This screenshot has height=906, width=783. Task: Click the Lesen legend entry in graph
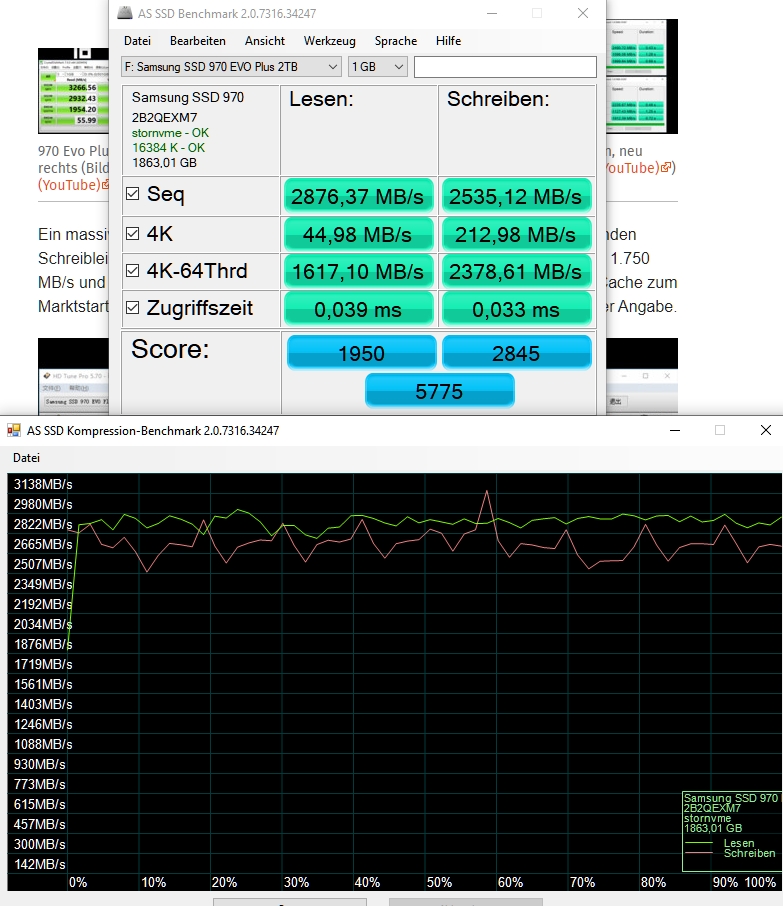pos(739,843)
